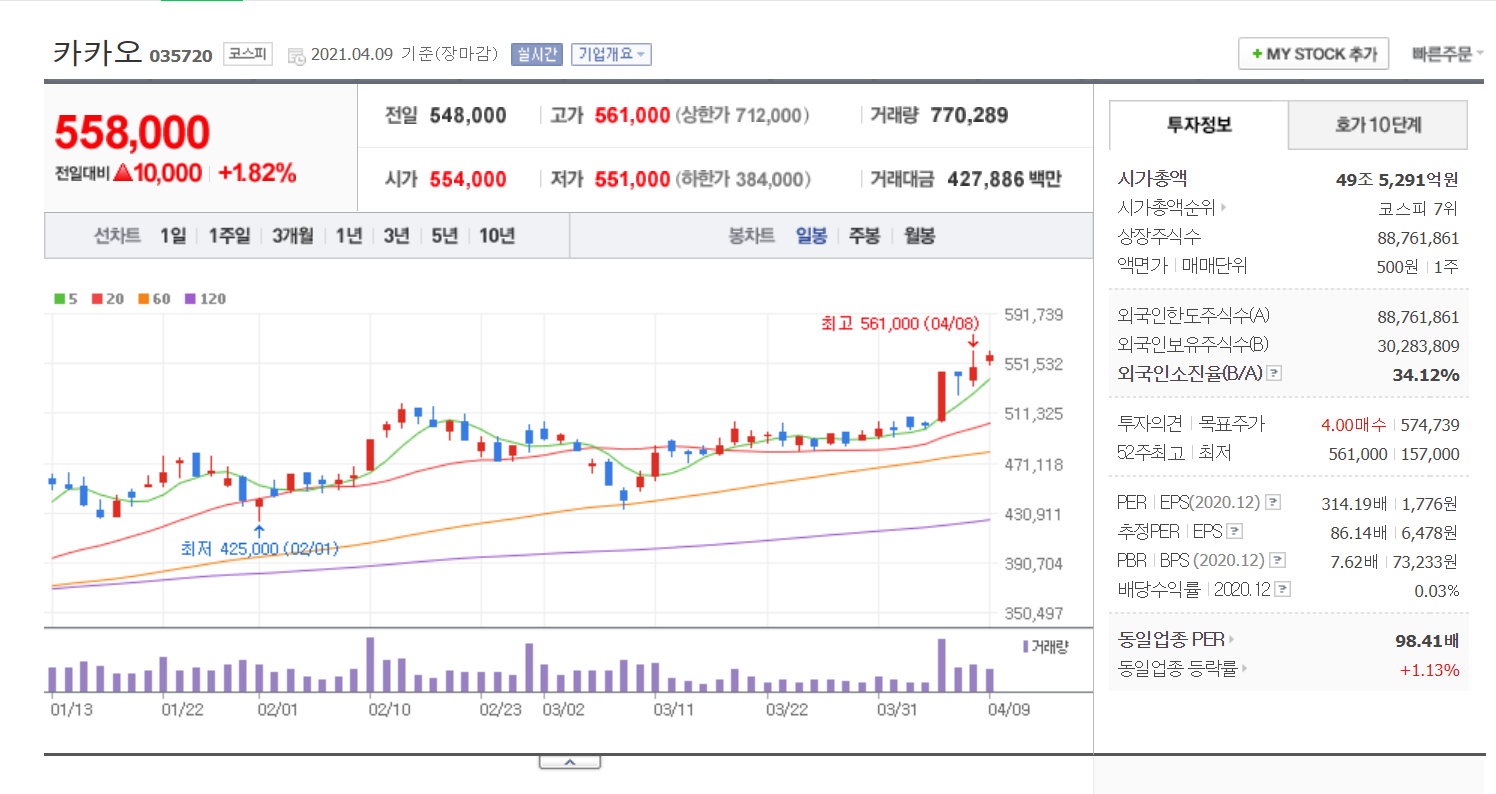Collapse the chart panel with the bottom chevron
Image resolution: width=1496 pixels, height=794 pixels.
tap(570, 762)
